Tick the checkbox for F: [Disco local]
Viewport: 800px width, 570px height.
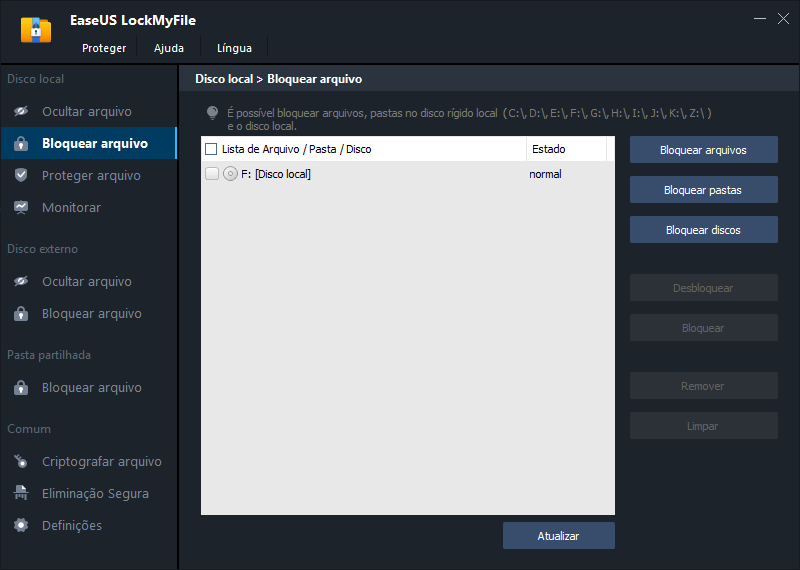[212, 174]
